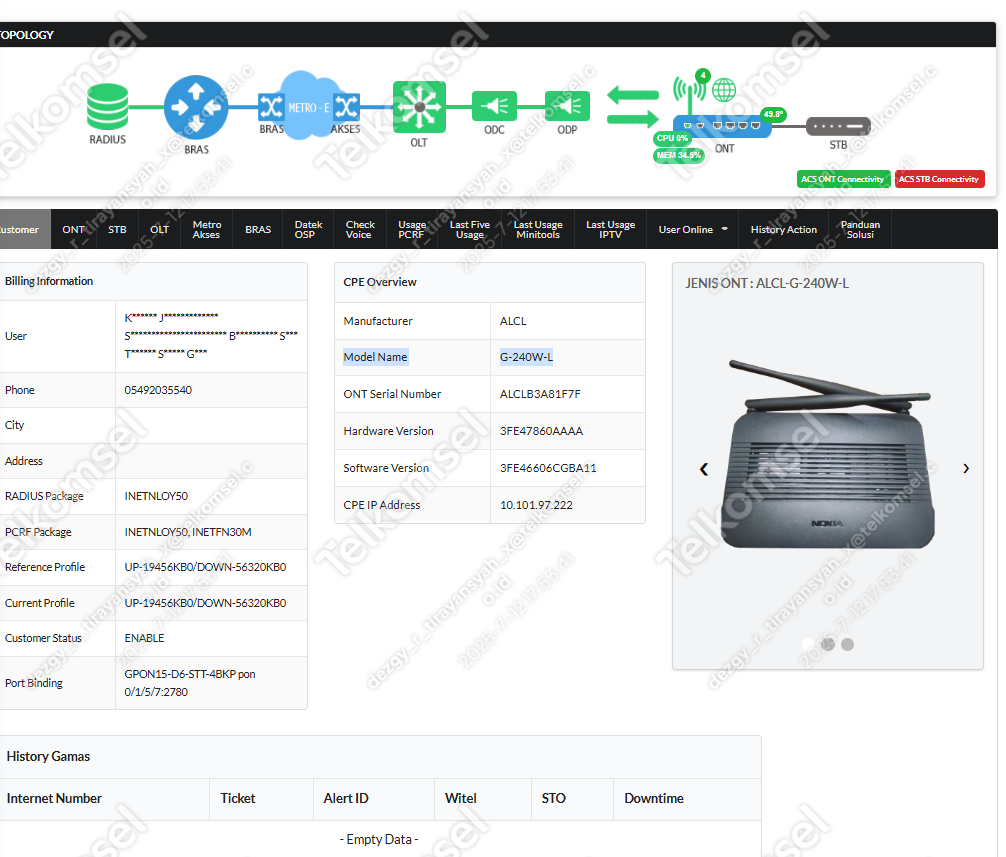Click the green bidirectional arrows icon

click(633, 106)
